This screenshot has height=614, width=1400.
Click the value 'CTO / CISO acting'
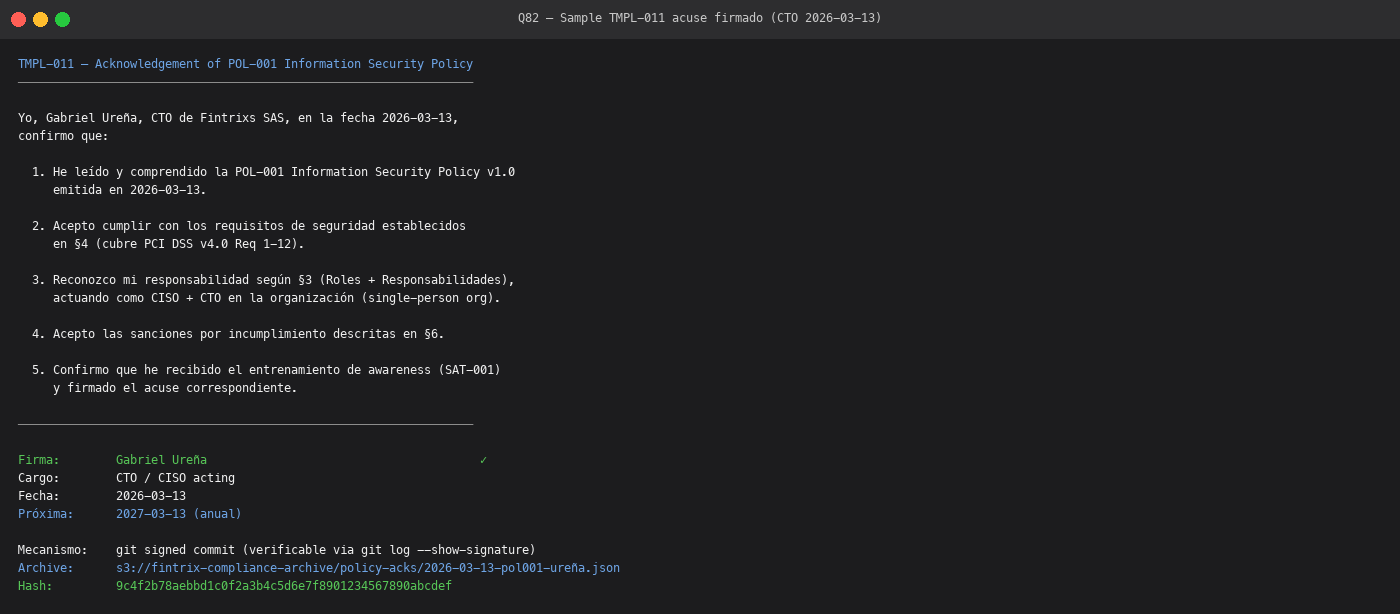(x=175, y=478)
